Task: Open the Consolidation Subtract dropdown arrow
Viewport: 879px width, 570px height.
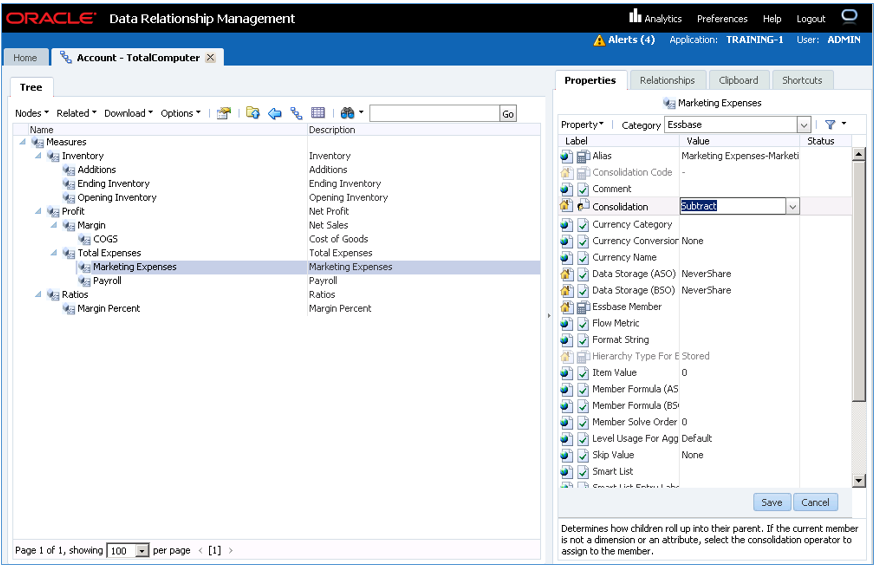Action: 792,207
